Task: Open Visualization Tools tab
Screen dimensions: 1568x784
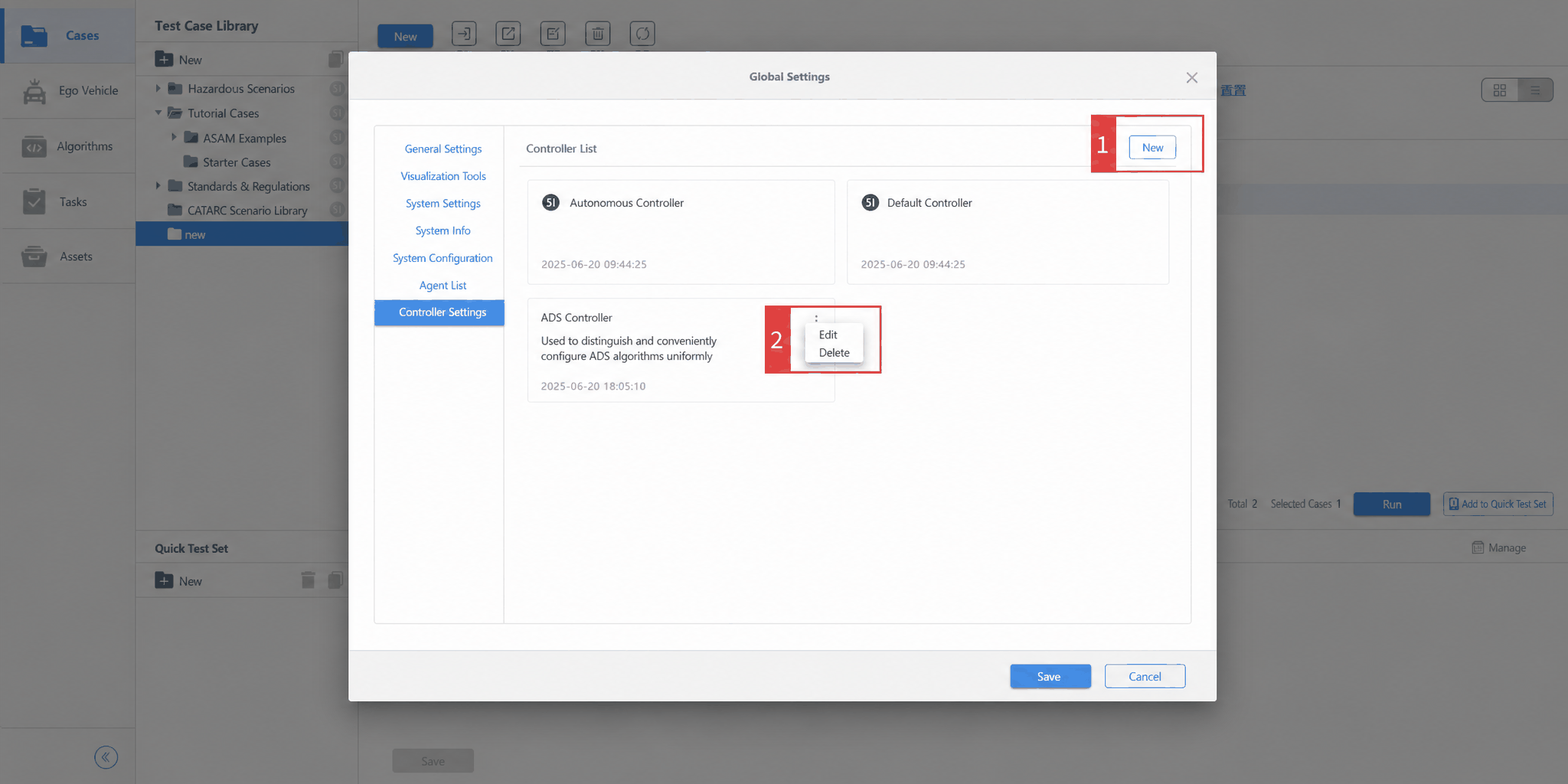Action: click(443, 176)
